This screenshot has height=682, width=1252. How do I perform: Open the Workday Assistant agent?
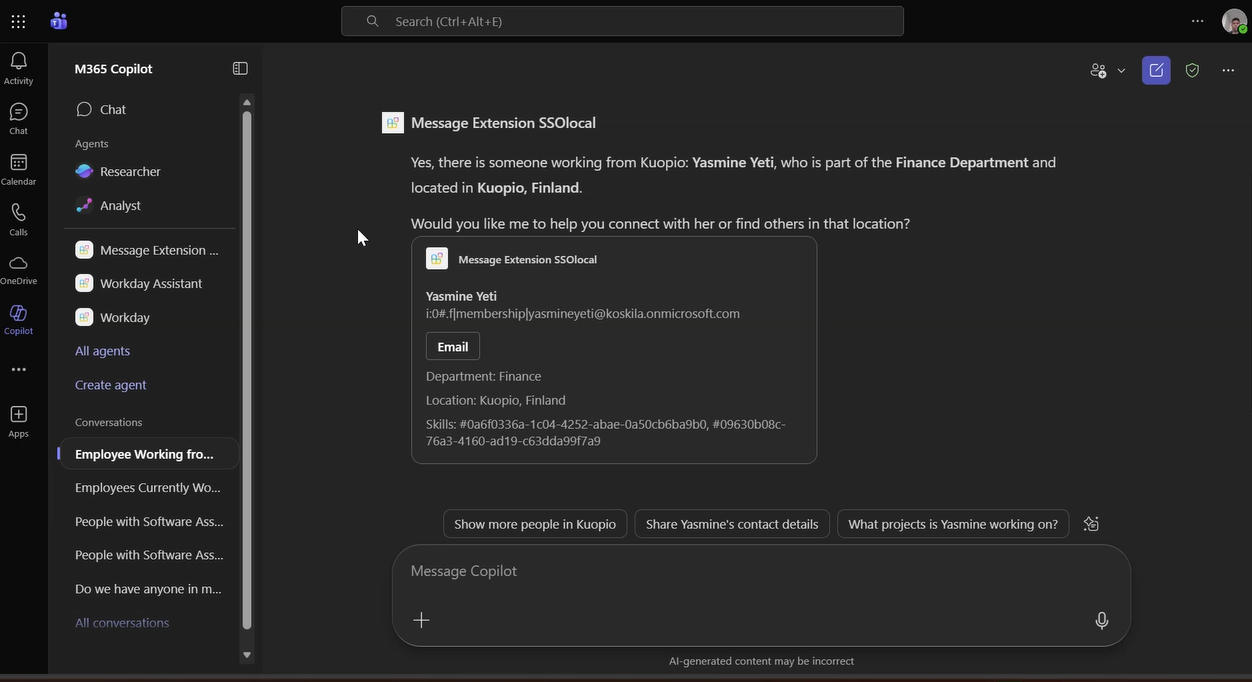(151, 284)
